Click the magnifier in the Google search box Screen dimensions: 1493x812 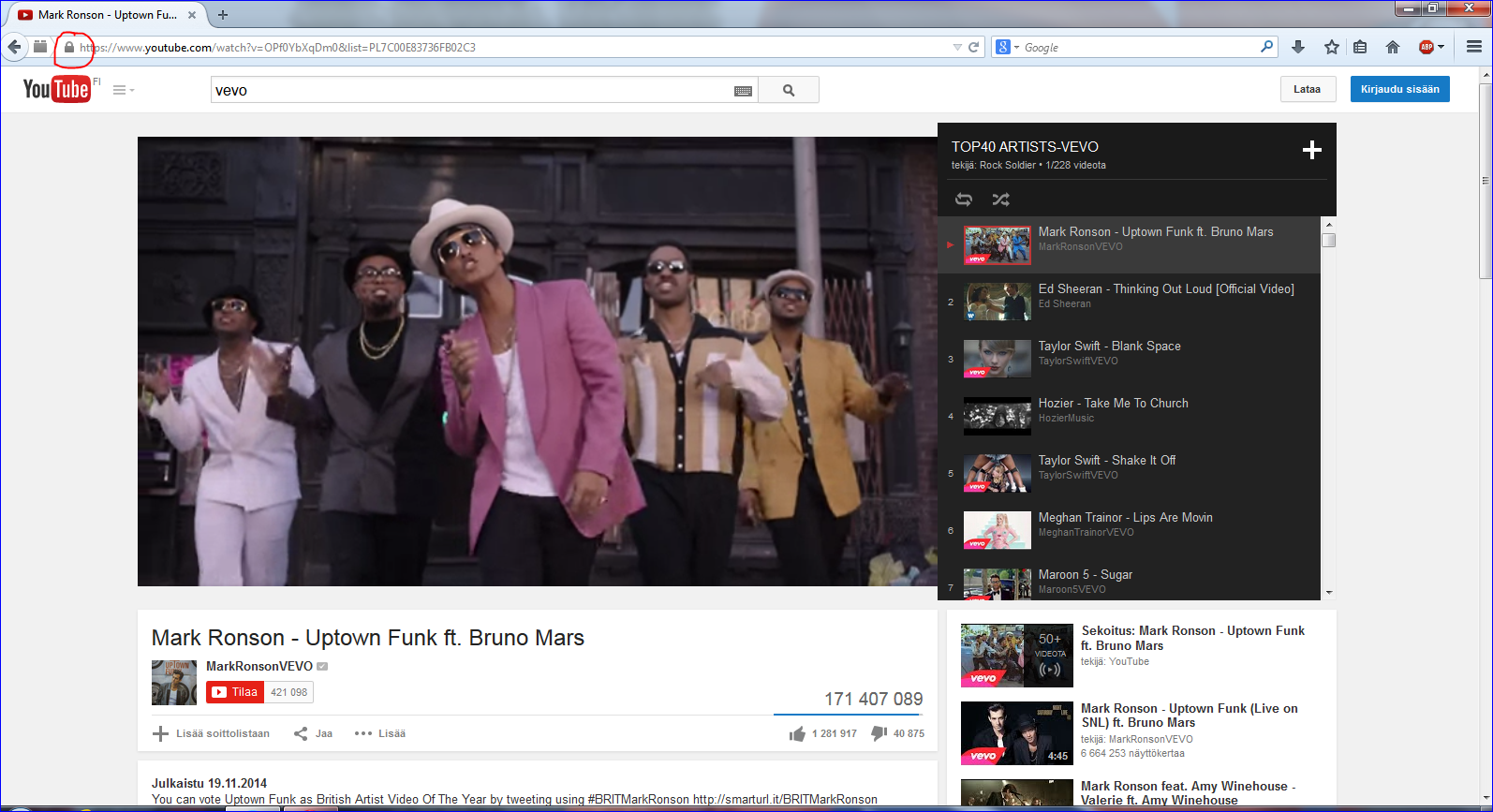1266,46
